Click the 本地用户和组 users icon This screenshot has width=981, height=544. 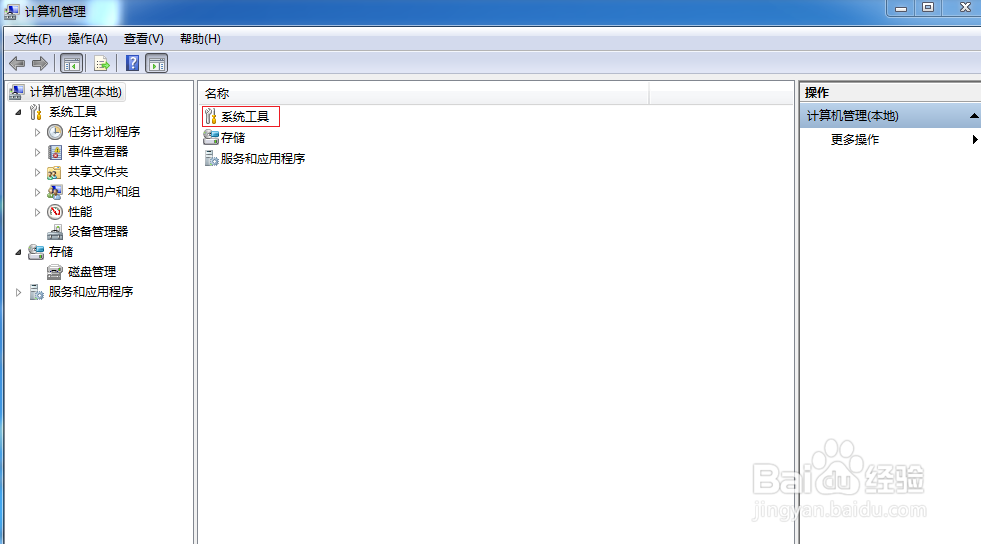click(55, 192)
